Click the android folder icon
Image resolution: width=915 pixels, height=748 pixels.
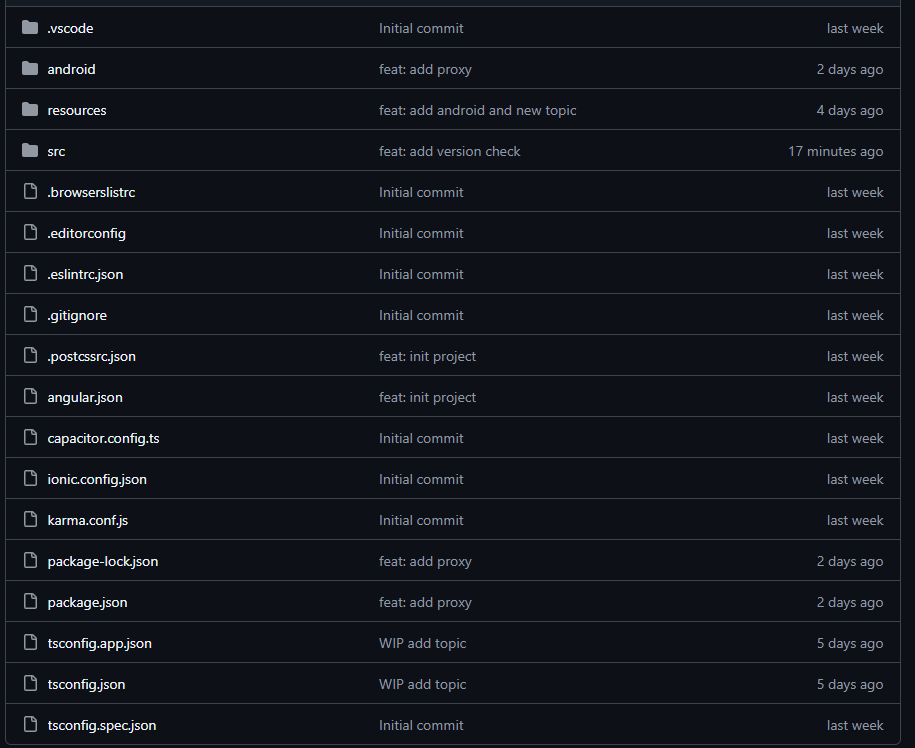coord(30,68)
